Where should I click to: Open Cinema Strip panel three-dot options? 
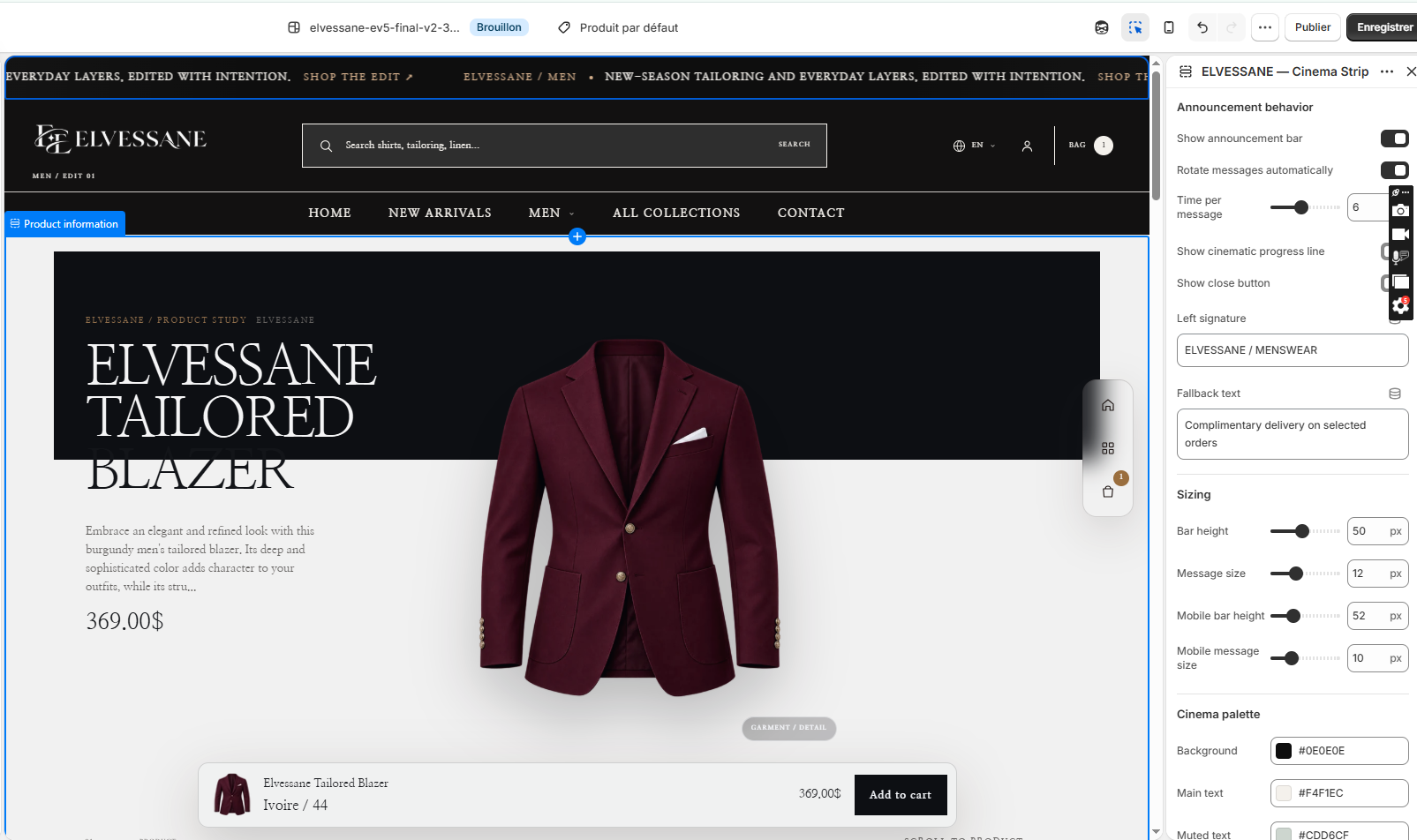1387,71
